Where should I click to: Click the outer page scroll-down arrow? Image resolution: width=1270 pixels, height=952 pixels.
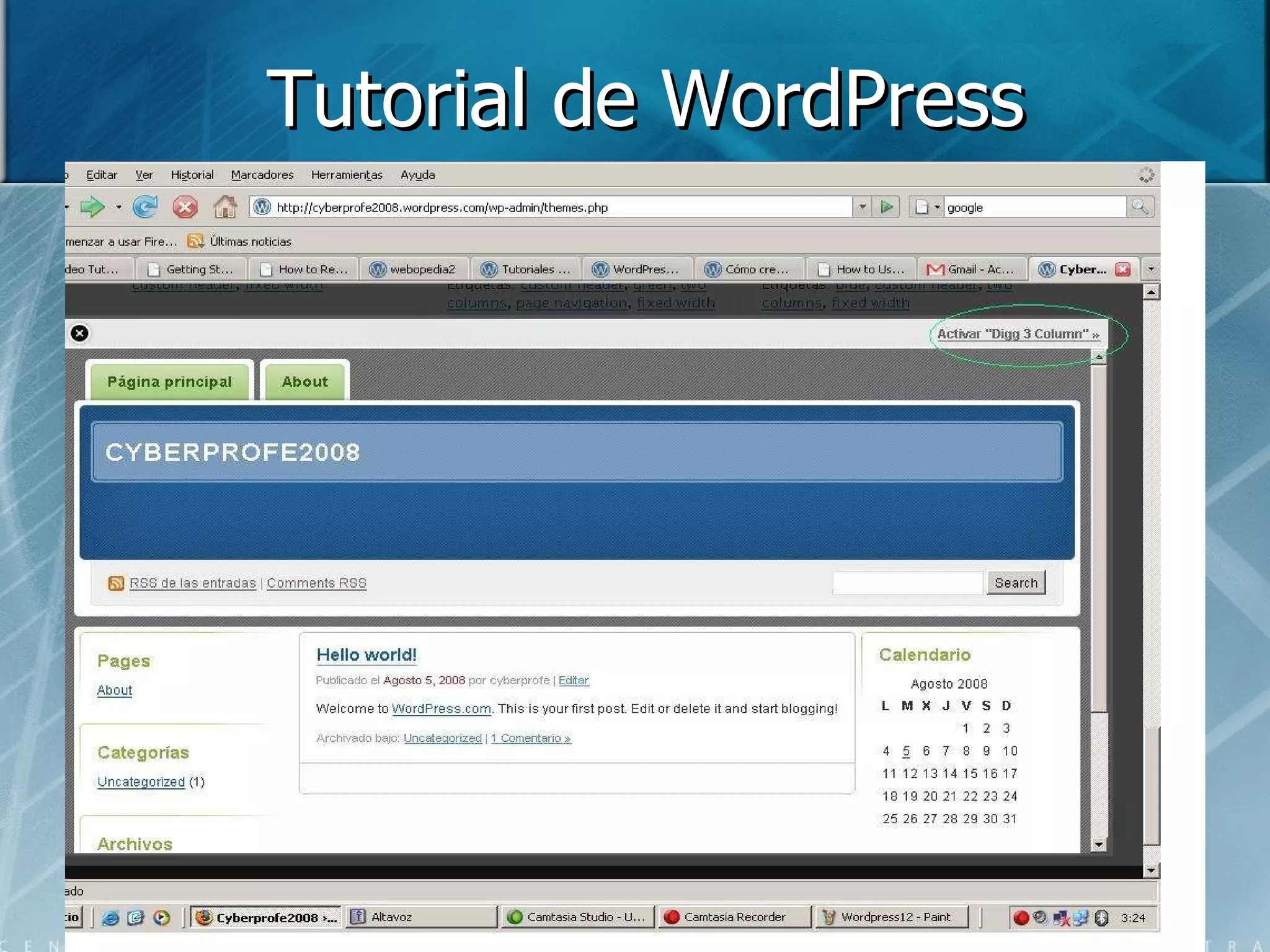tap(1151, 870)
